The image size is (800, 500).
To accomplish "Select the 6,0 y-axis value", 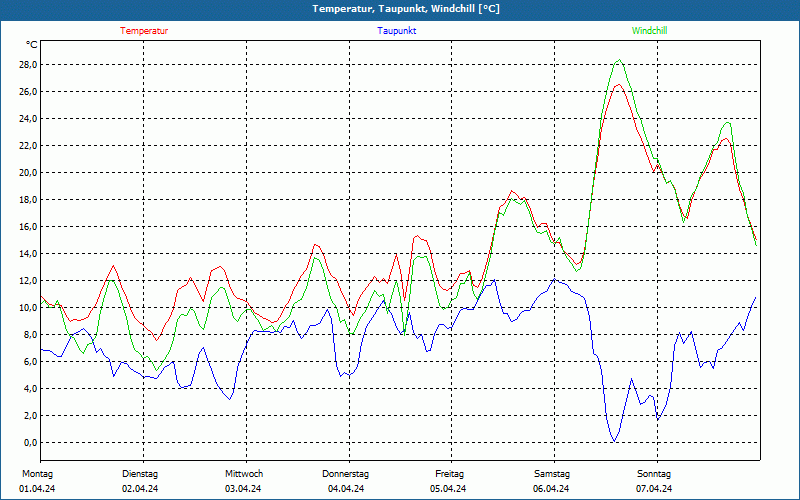I will pos(30,362).
